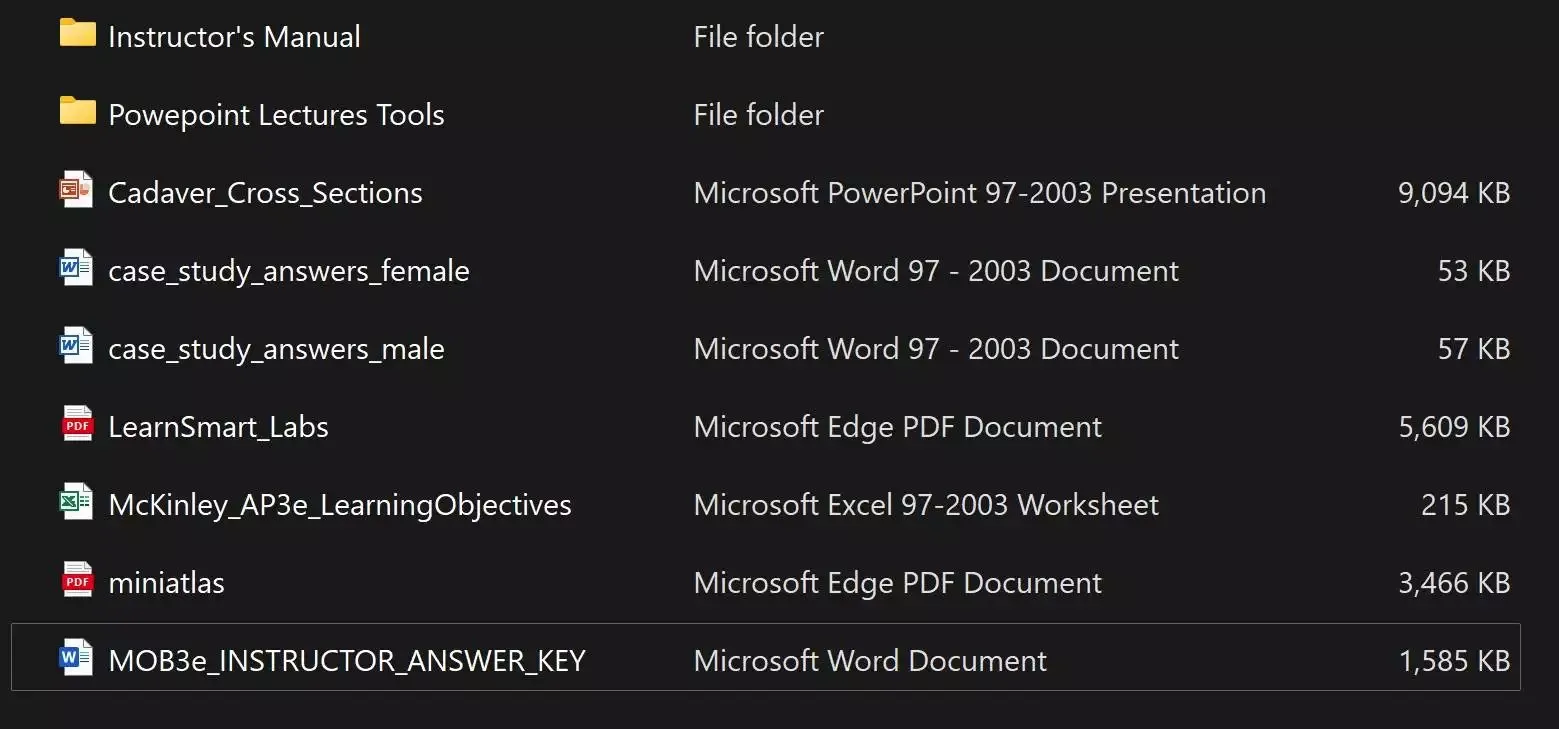Select the Powepoint Lectures Tools folder name
This screenshot has height=729, width=1559.
[276, 115]
